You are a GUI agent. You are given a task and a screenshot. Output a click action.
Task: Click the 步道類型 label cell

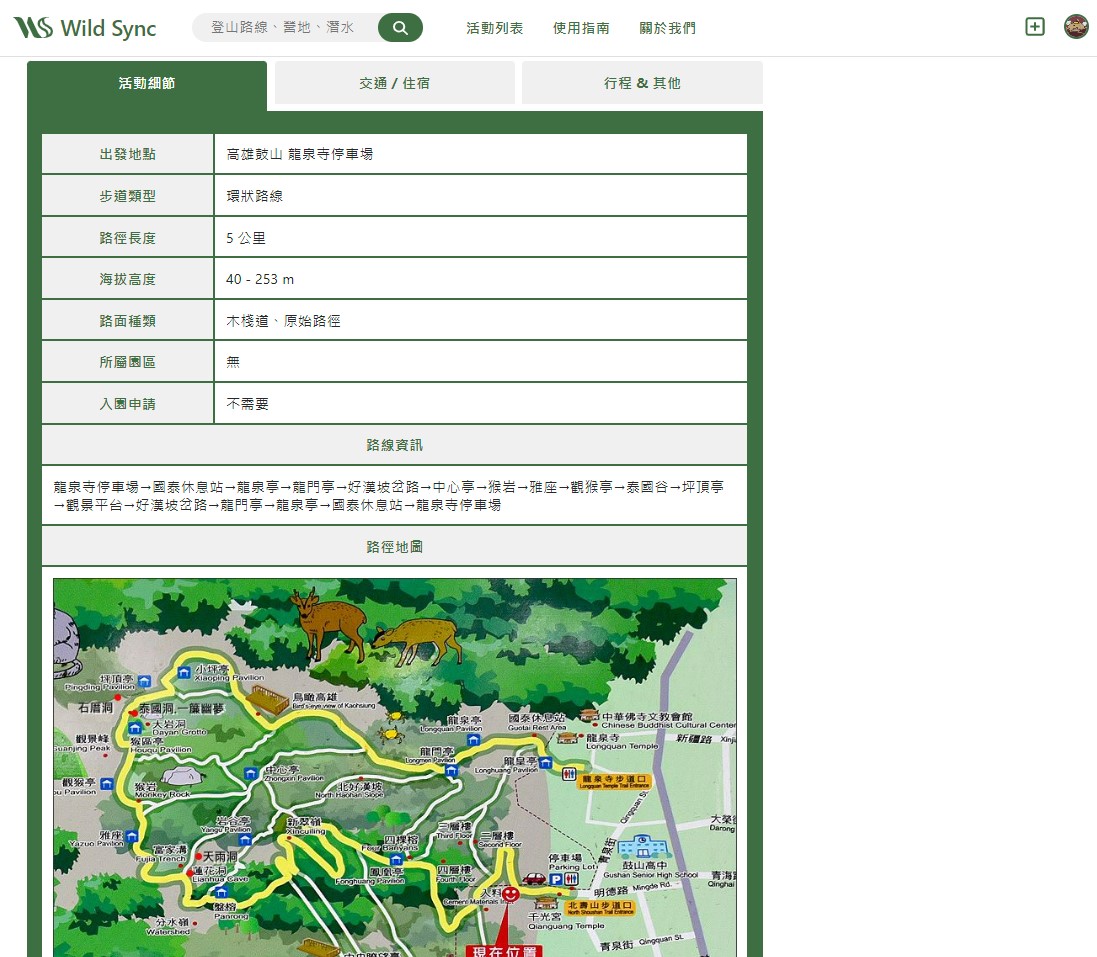tap(127, 196)
